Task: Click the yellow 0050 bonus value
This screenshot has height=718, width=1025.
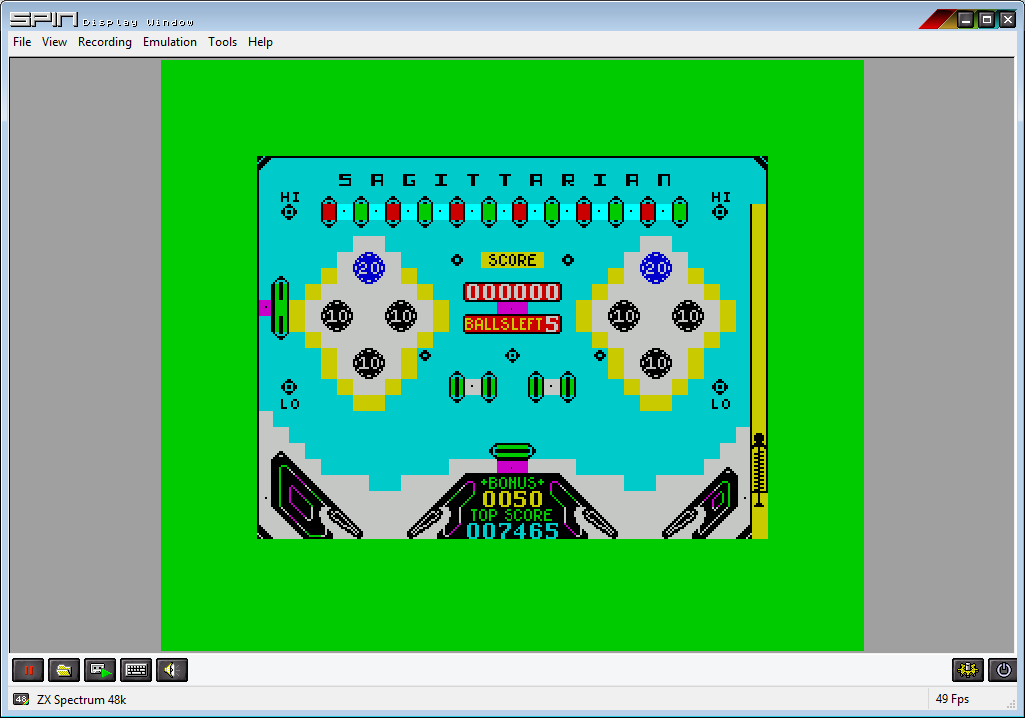Action: (x=512, y=499)
